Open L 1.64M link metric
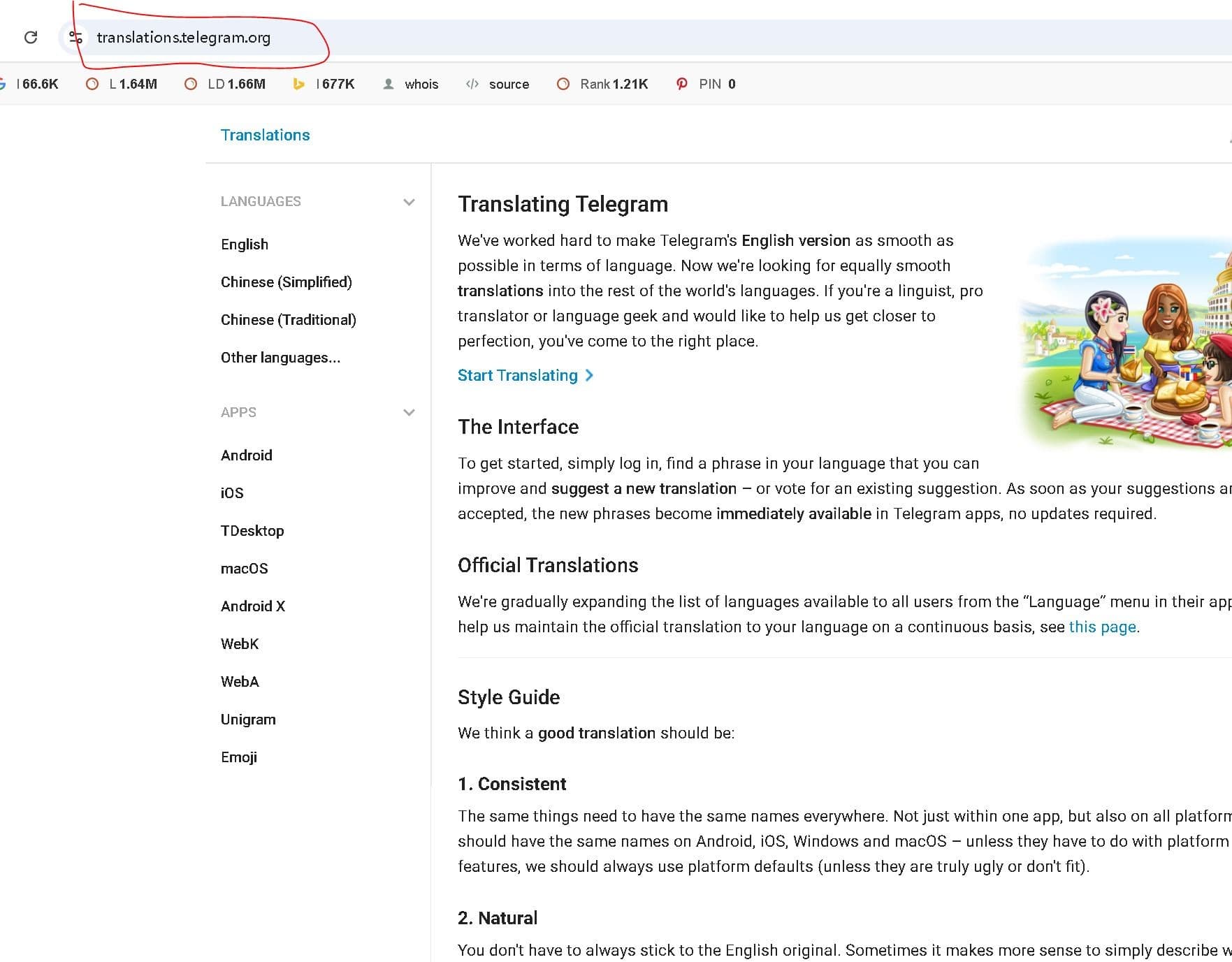The height and width of the screenshot is (962, 1232). [122, 84]
